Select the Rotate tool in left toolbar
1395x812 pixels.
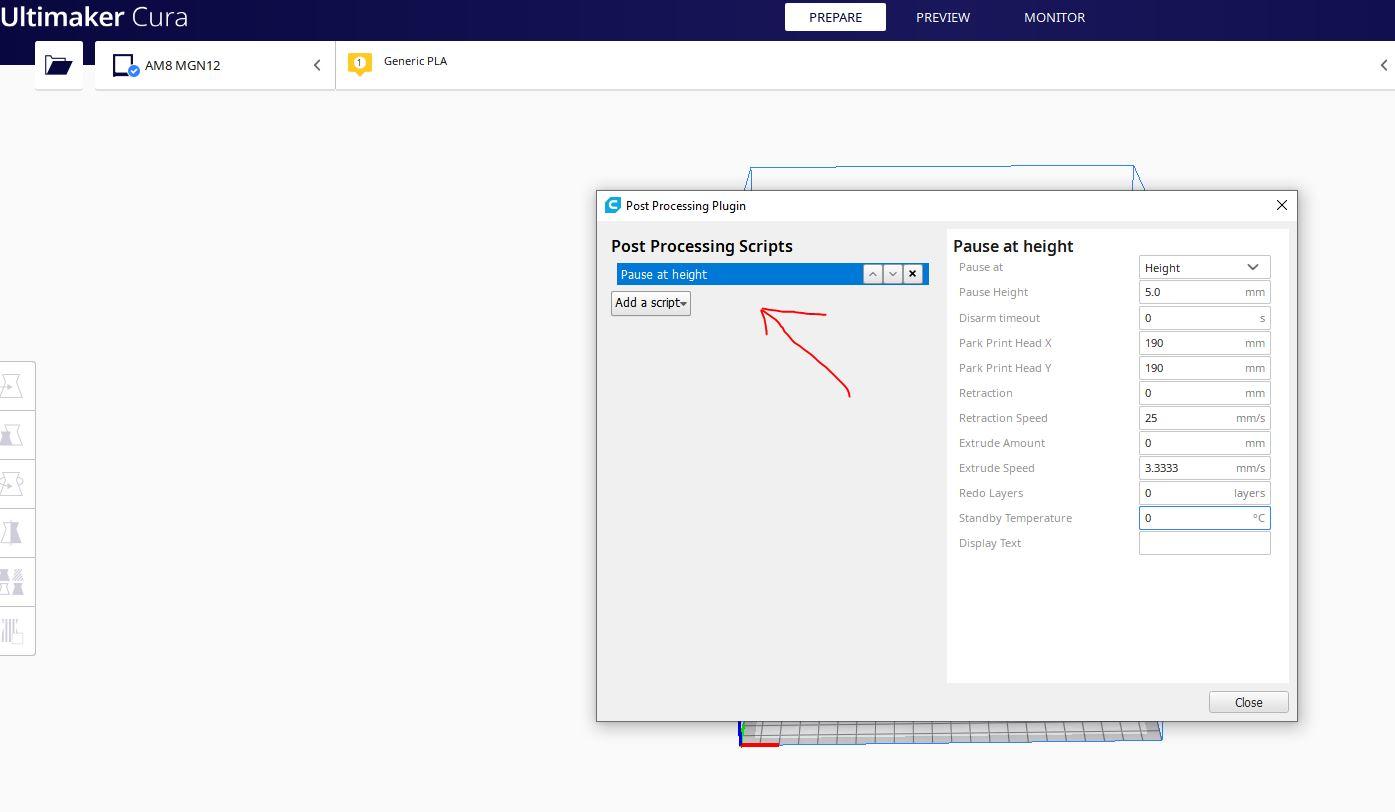pos(12,484)
